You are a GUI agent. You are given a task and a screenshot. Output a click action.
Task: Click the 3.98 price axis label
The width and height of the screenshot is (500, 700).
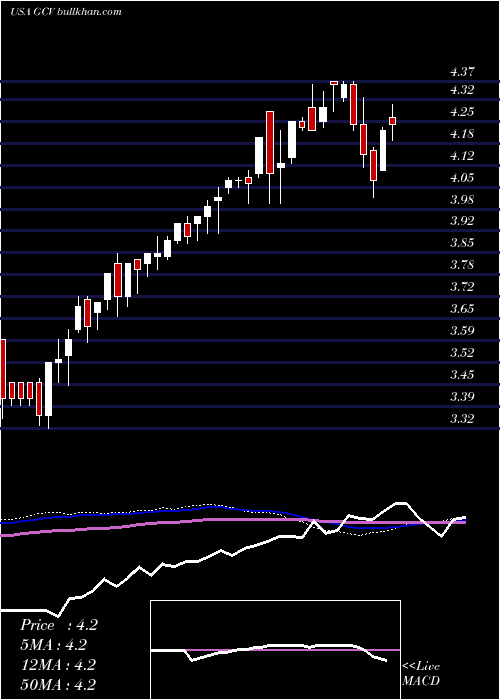pos(462,199)
